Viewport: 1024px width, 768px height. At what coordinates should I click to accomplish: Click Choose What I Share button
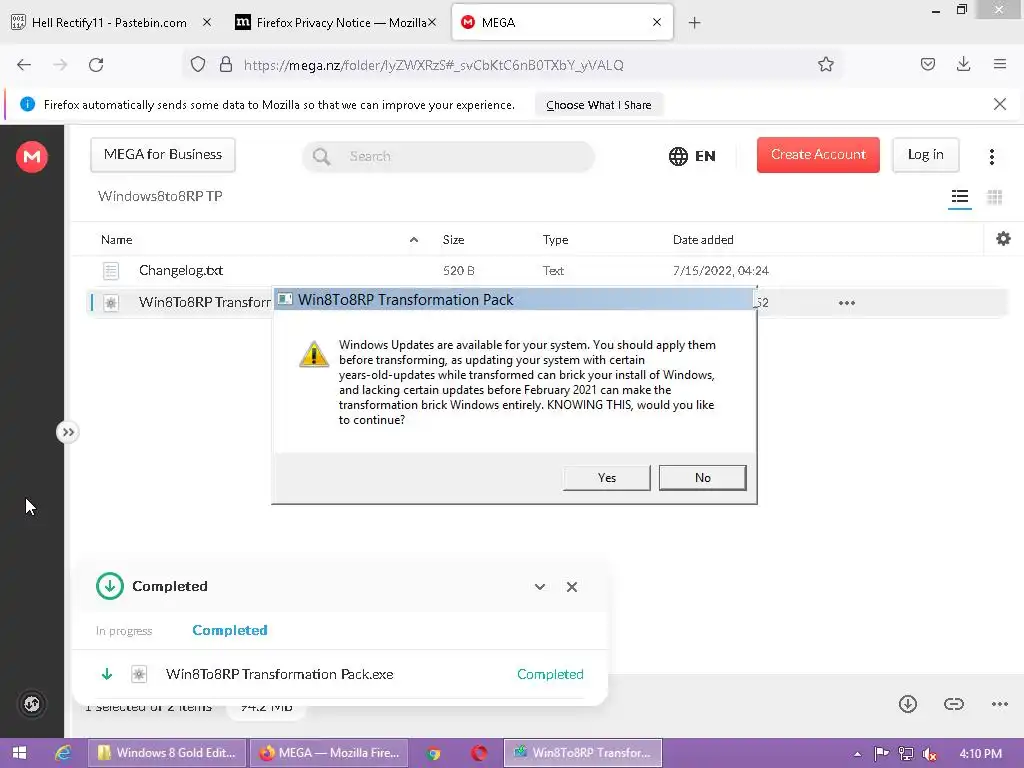coord(598,104)
